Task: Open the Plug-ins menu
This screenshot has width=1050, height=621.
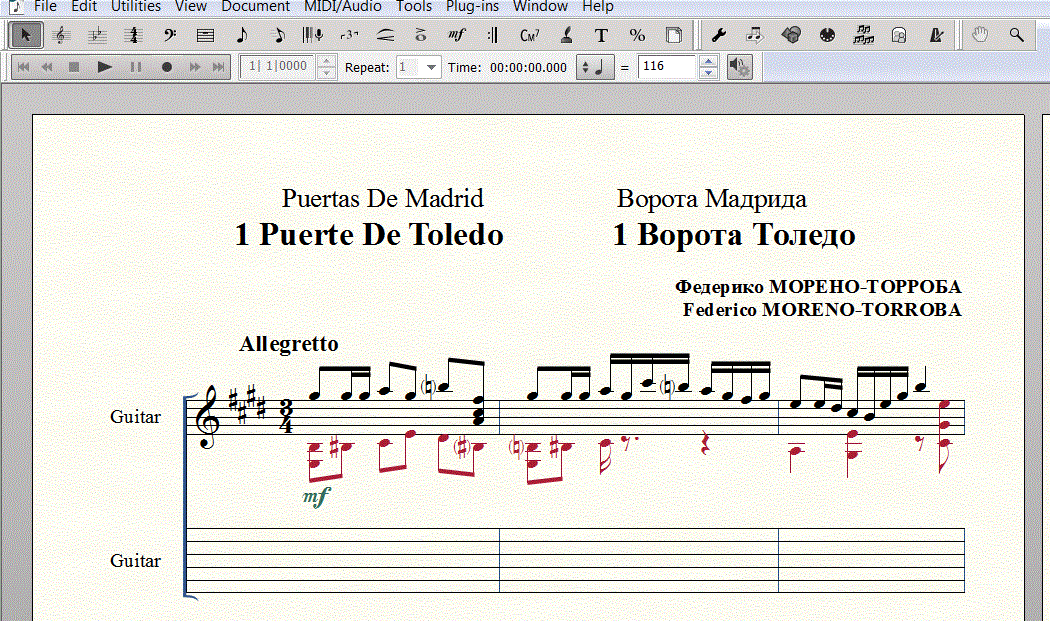Action: pyautogui.click(x=472, y=7)
